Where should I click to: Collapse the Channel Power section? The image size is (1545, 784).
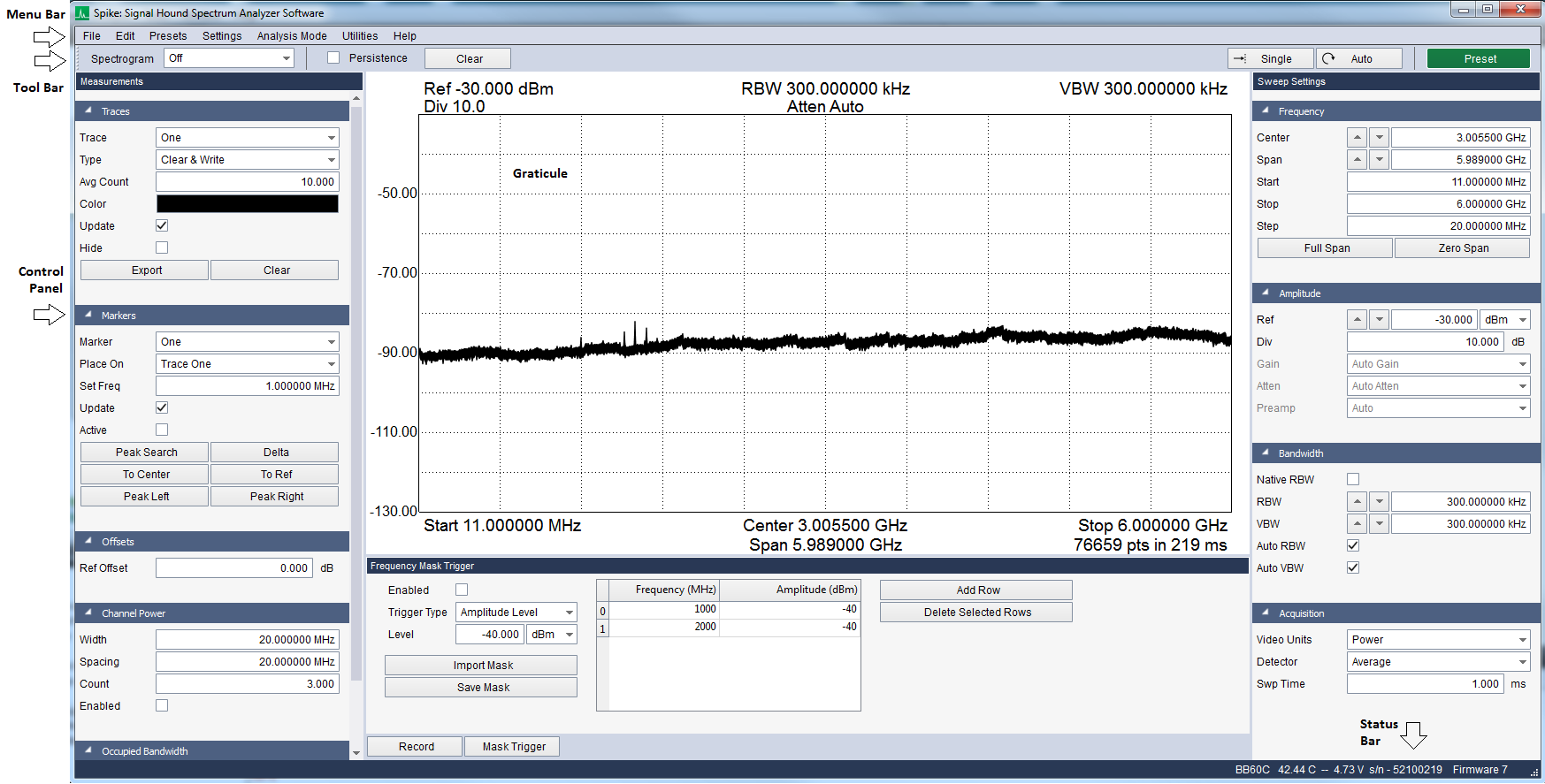coord(88,613)
